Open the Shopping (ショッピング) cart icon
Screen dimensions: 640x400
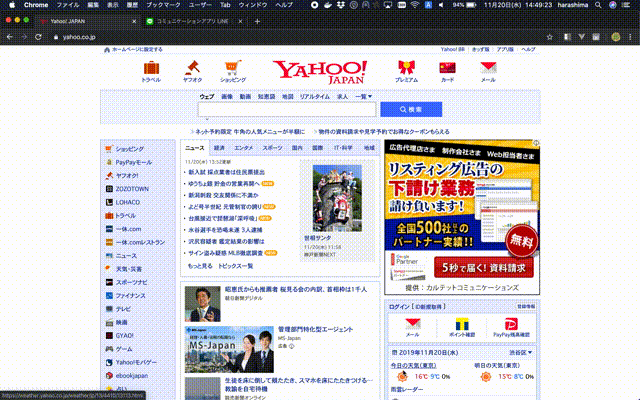pyautogui.click(x=233, y=67)
